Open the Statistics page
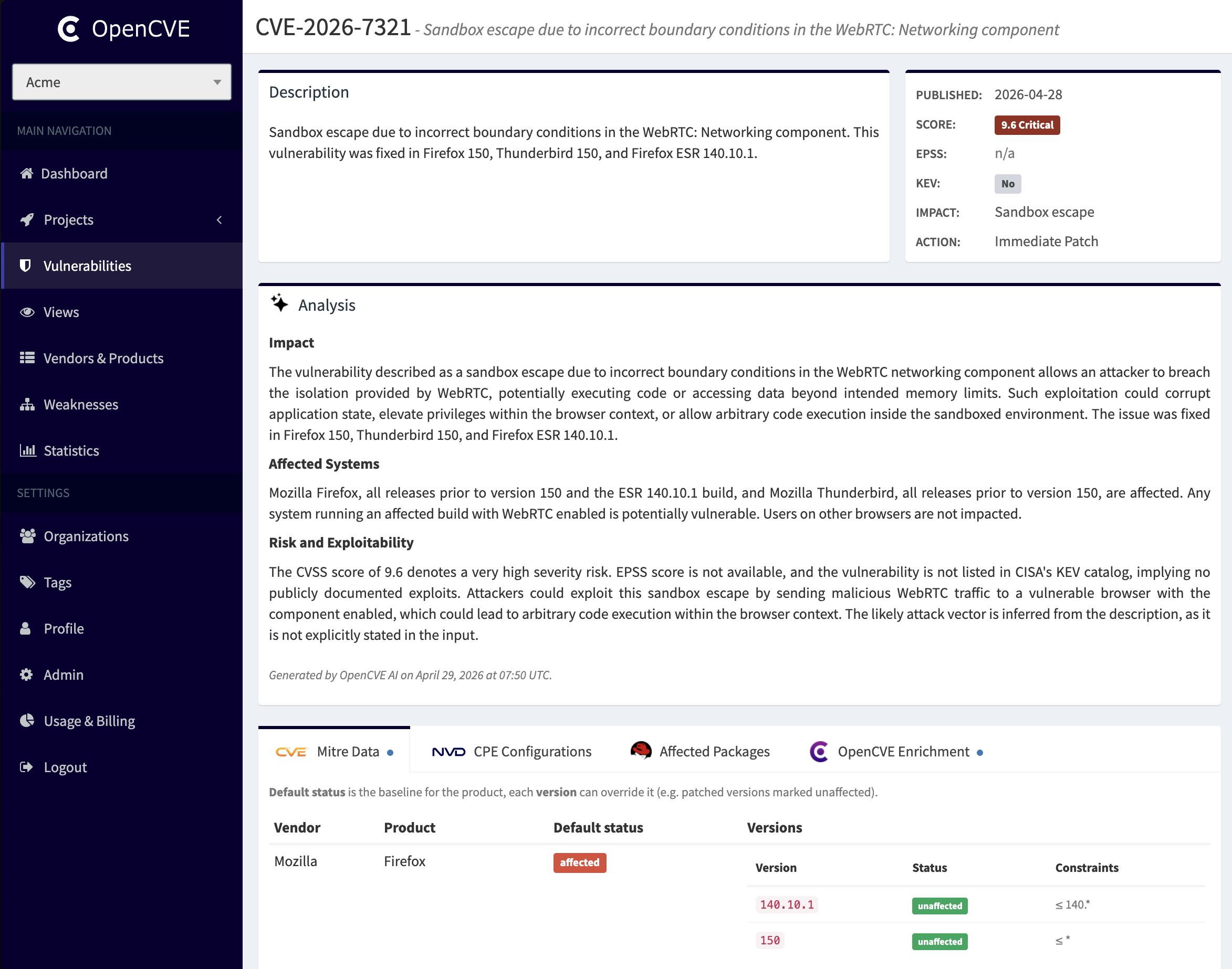 tap(122, 450)
